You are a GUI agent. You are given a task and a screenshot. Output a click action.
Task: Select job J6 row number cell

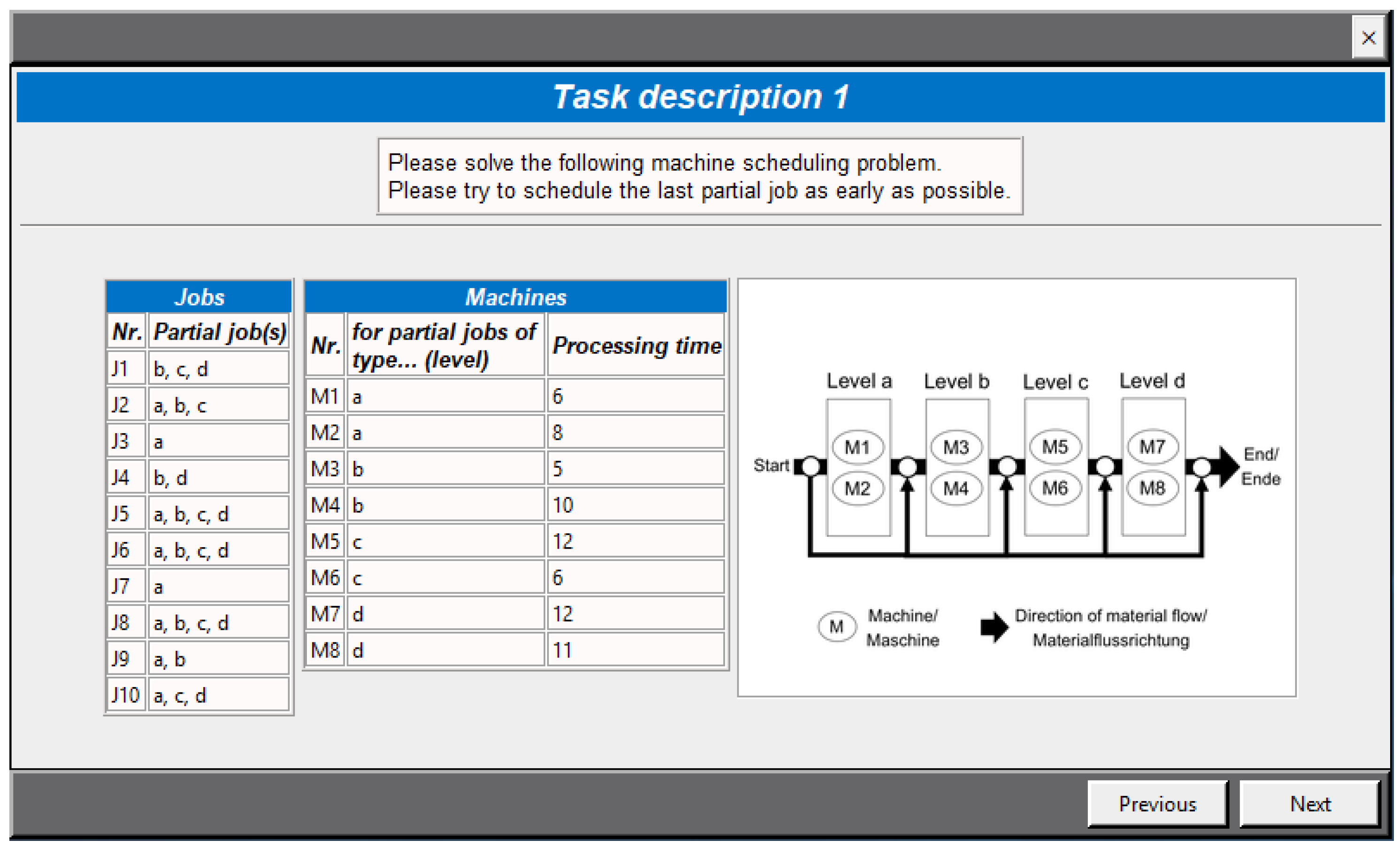click(x=126, y=550)
